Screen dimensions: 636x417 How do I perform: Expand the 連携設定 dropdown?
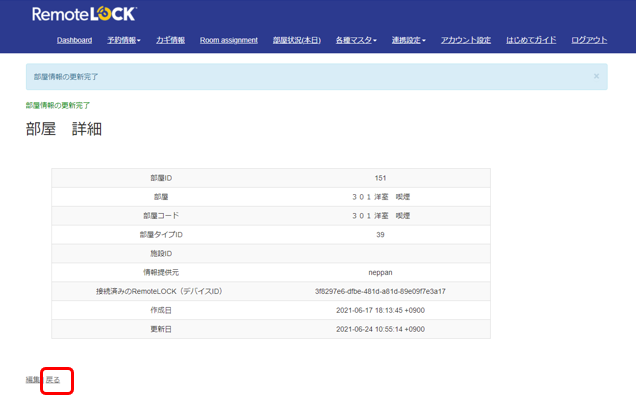point(408,40)
